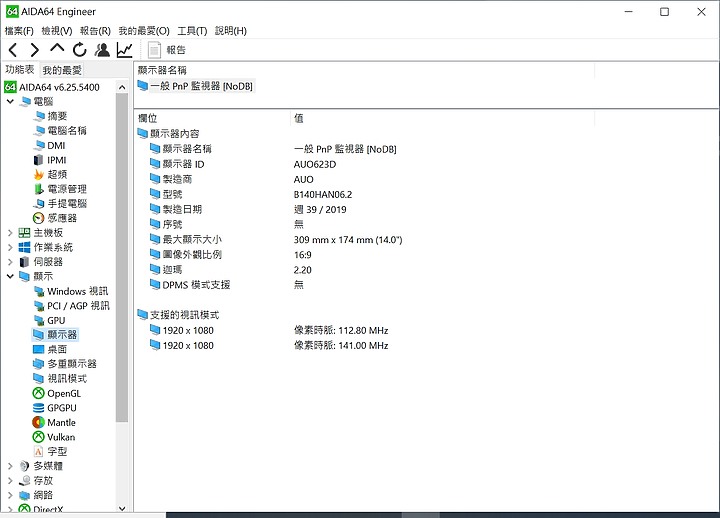Select the 最大顯示大小 row
Image resolution: width=720 pixels, height=518 pixels.
pyautogui.click(x=276, y=239)
